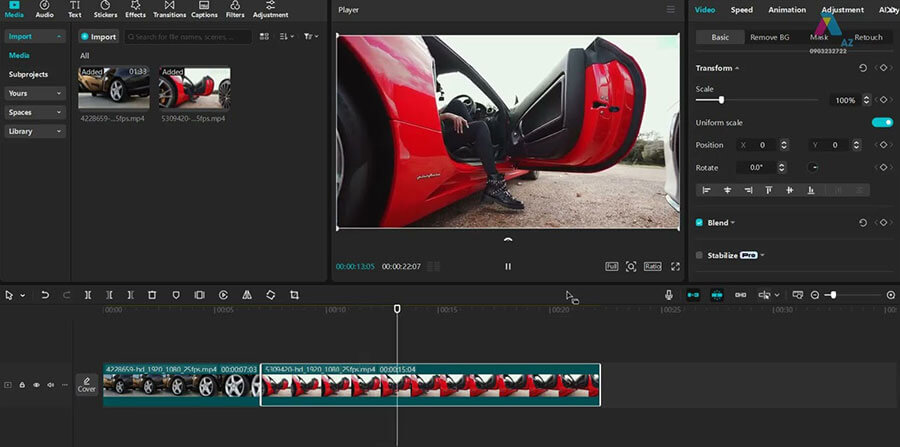Image resolution: width=900 pixels, height=447 pixels.
Task: Expand the Blend options
Action: coord(732,223)
